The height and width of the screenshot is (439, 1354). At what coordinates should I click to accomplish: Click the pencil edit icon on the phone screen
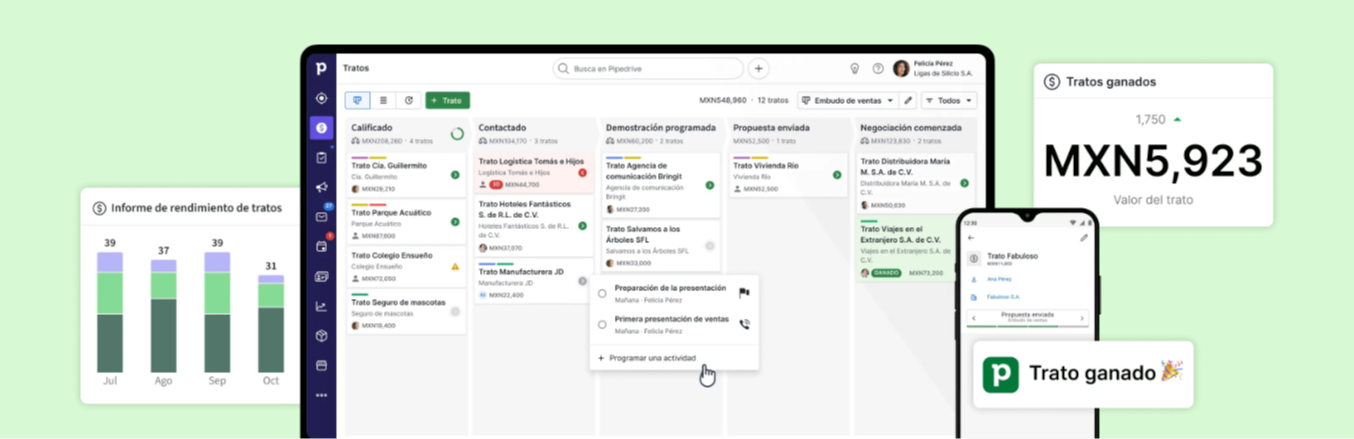[x=1084, y=238]
